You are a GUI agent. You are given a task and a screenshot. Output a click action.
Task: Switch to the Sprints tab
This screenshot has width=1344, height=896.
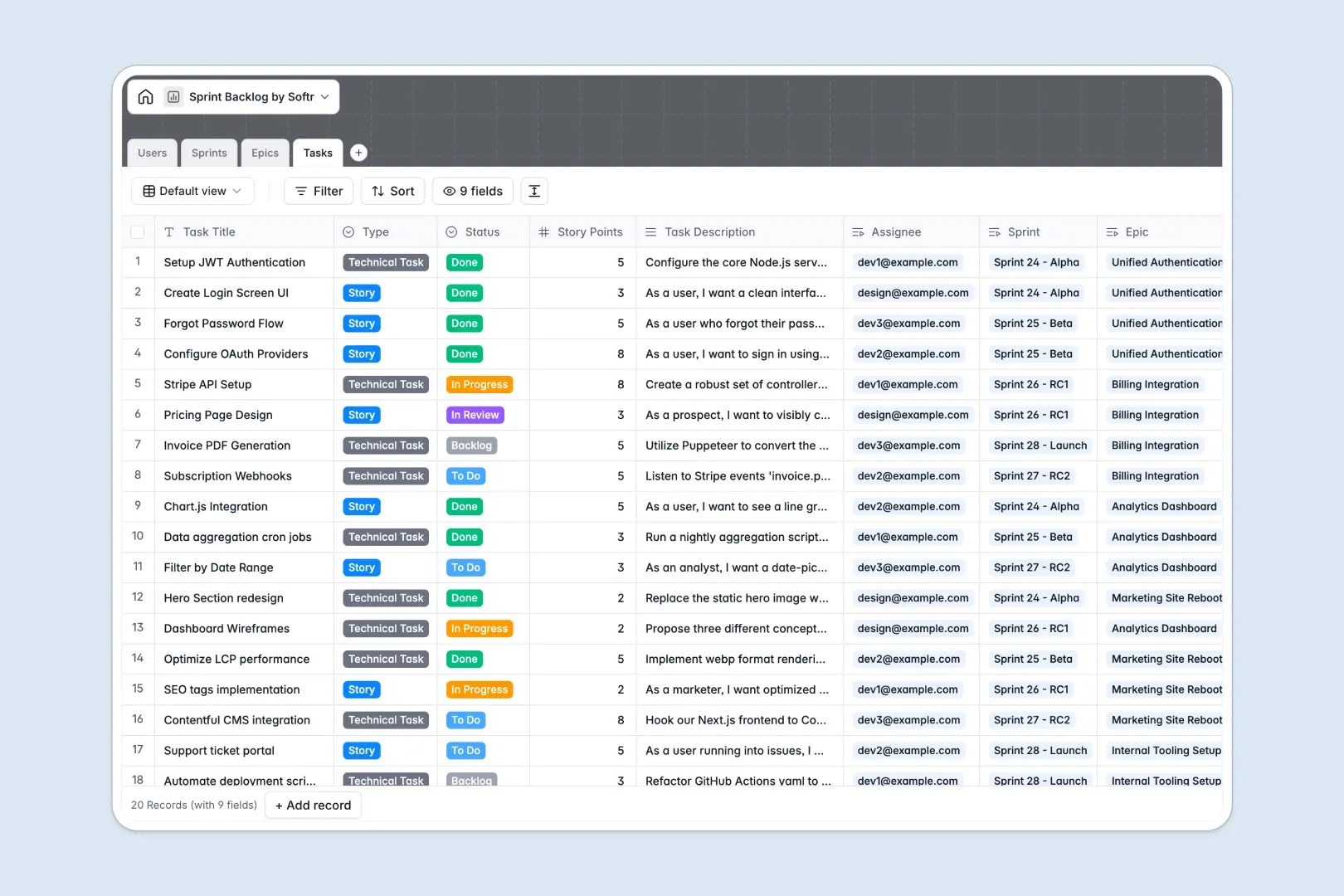[209, 153]
